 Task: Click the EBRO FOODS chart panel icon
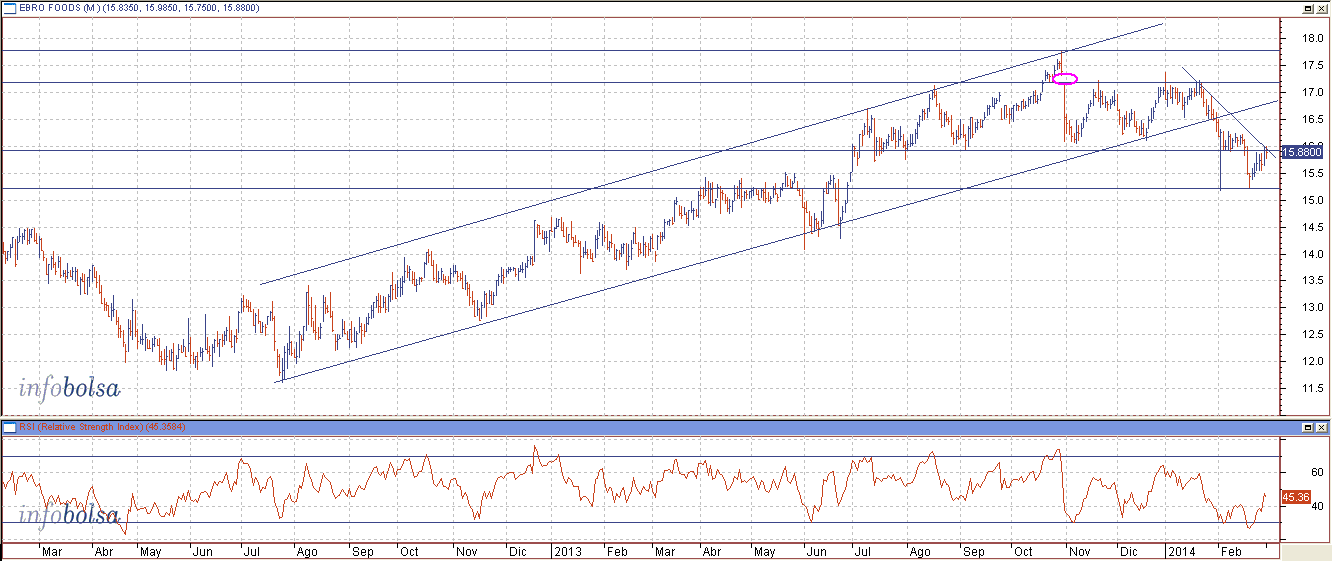click(9, 7)
